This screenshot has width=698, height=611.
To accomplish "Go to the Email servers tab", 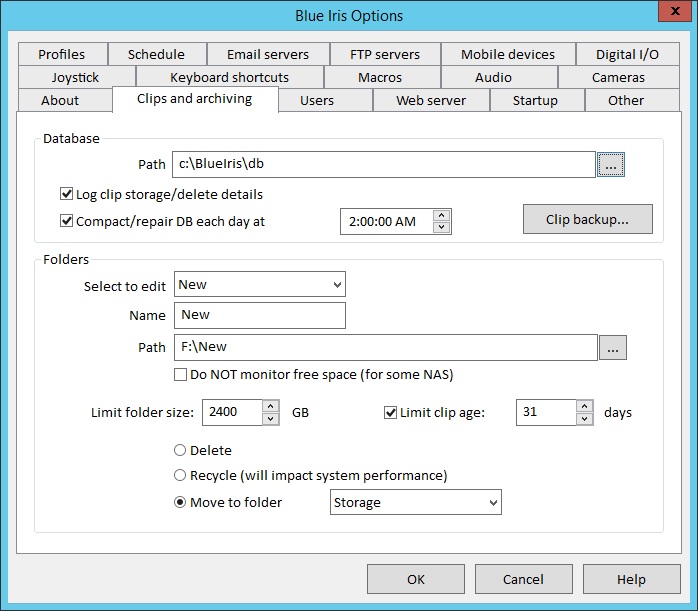I will click(x=268, y=54).
